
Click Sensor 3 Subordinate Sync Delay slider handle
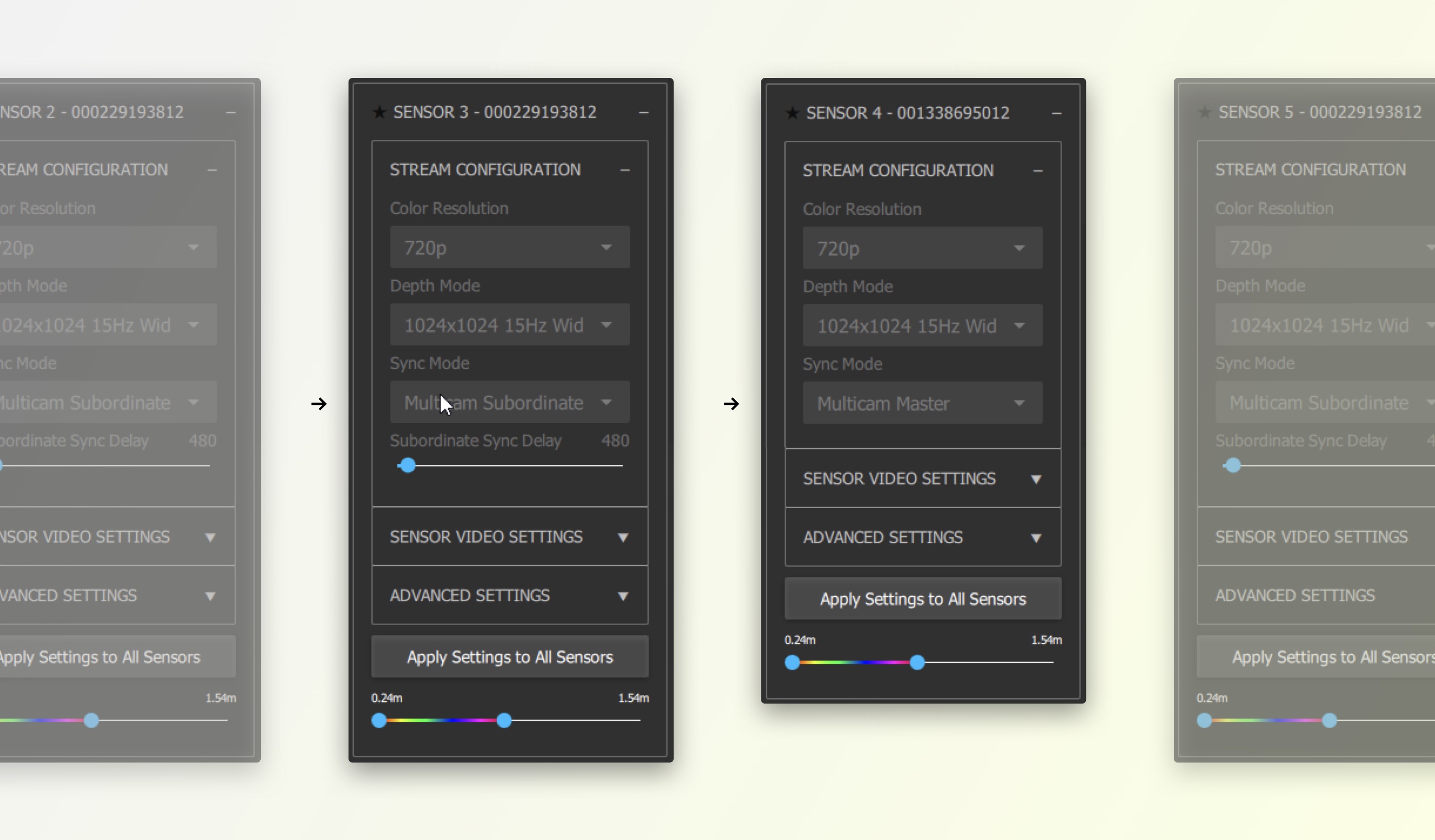[x=407, y=465]
